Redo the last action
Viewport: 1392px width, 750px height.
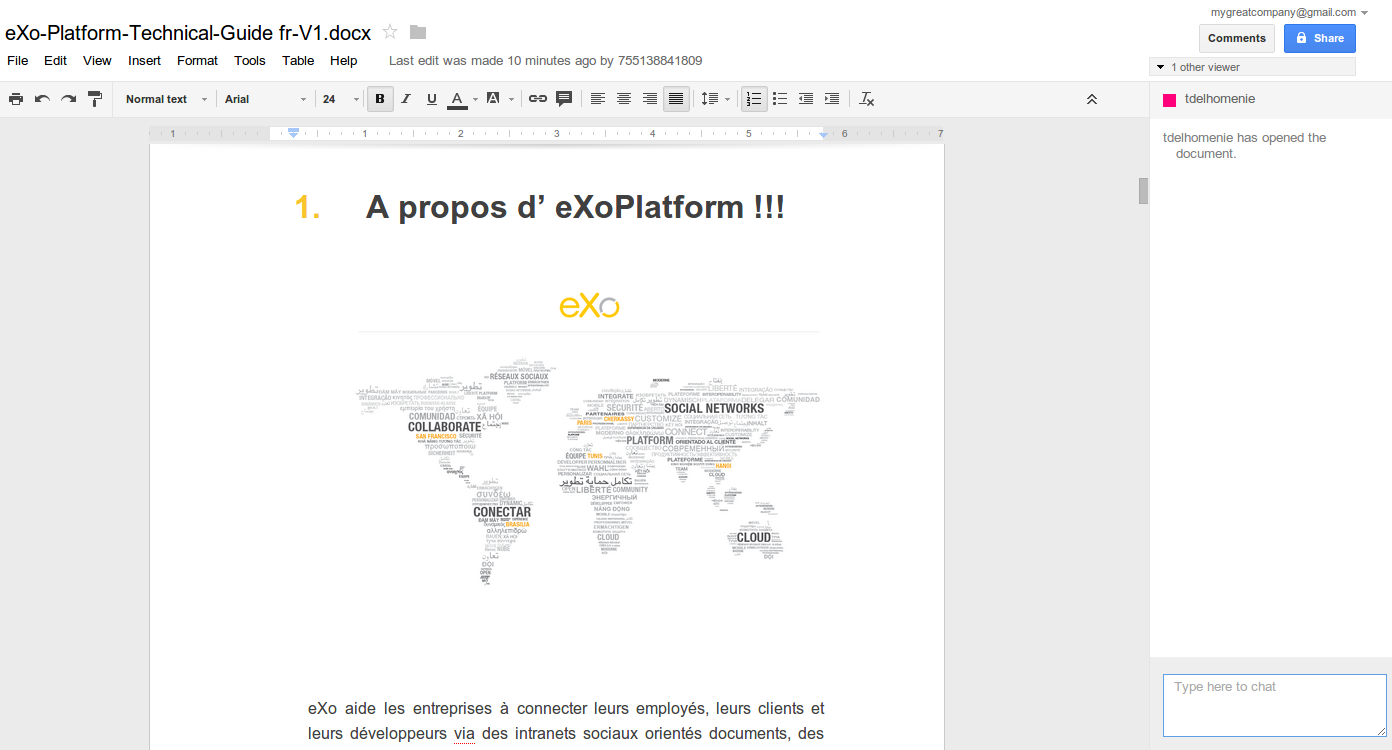pyautogui.click(x=68, y=99)
